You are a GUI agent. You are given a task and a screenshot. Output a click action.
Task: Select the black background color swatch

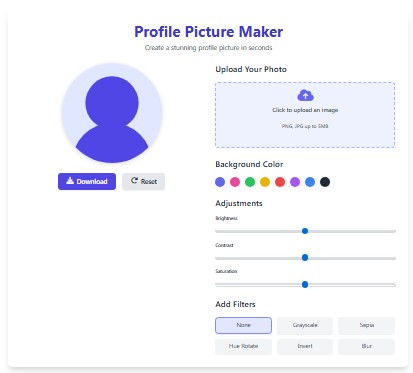pos(325,182)
